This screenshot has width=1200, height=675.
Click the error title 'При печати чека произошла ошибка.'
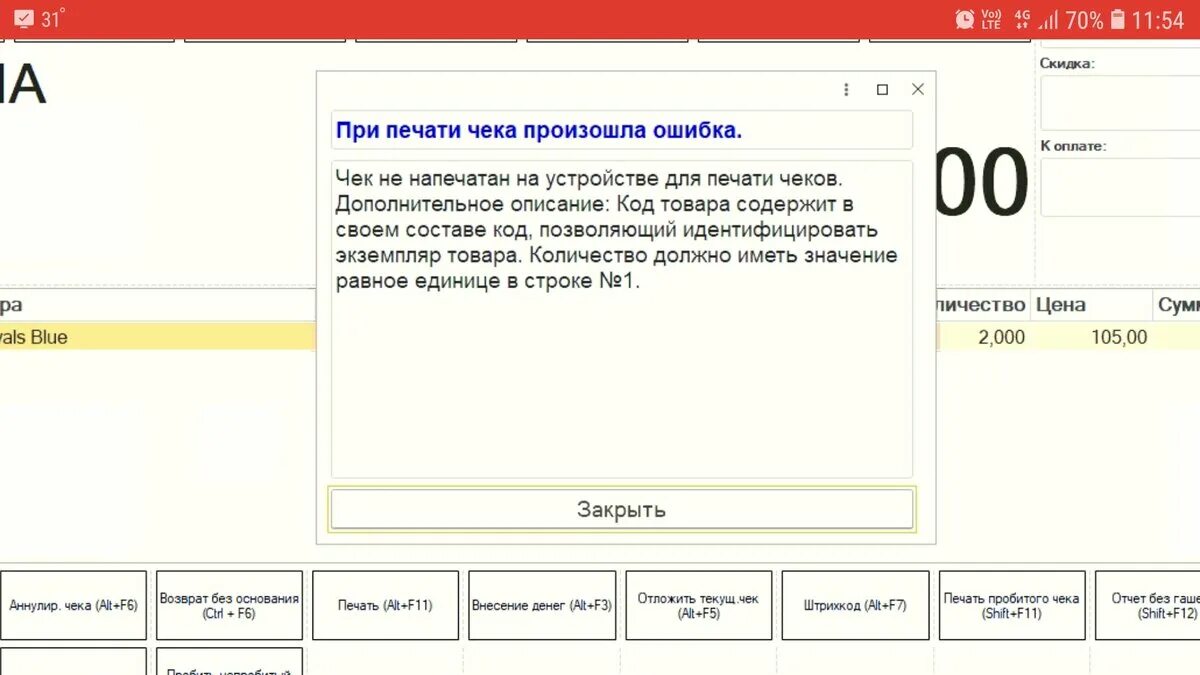click(x=539, y=130)
